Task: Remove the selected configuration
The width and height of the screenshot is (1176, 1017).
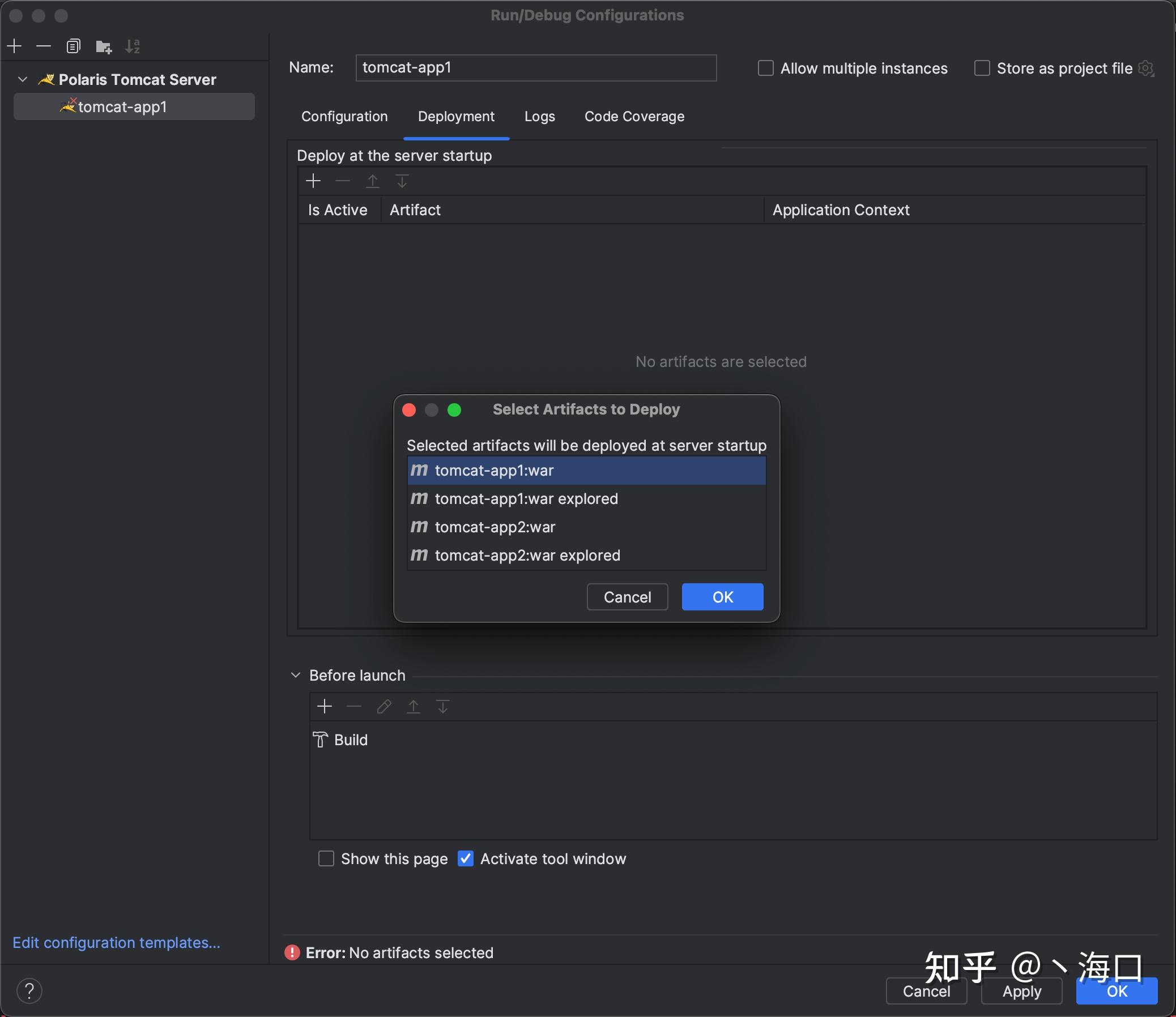Action: point(44,46)
